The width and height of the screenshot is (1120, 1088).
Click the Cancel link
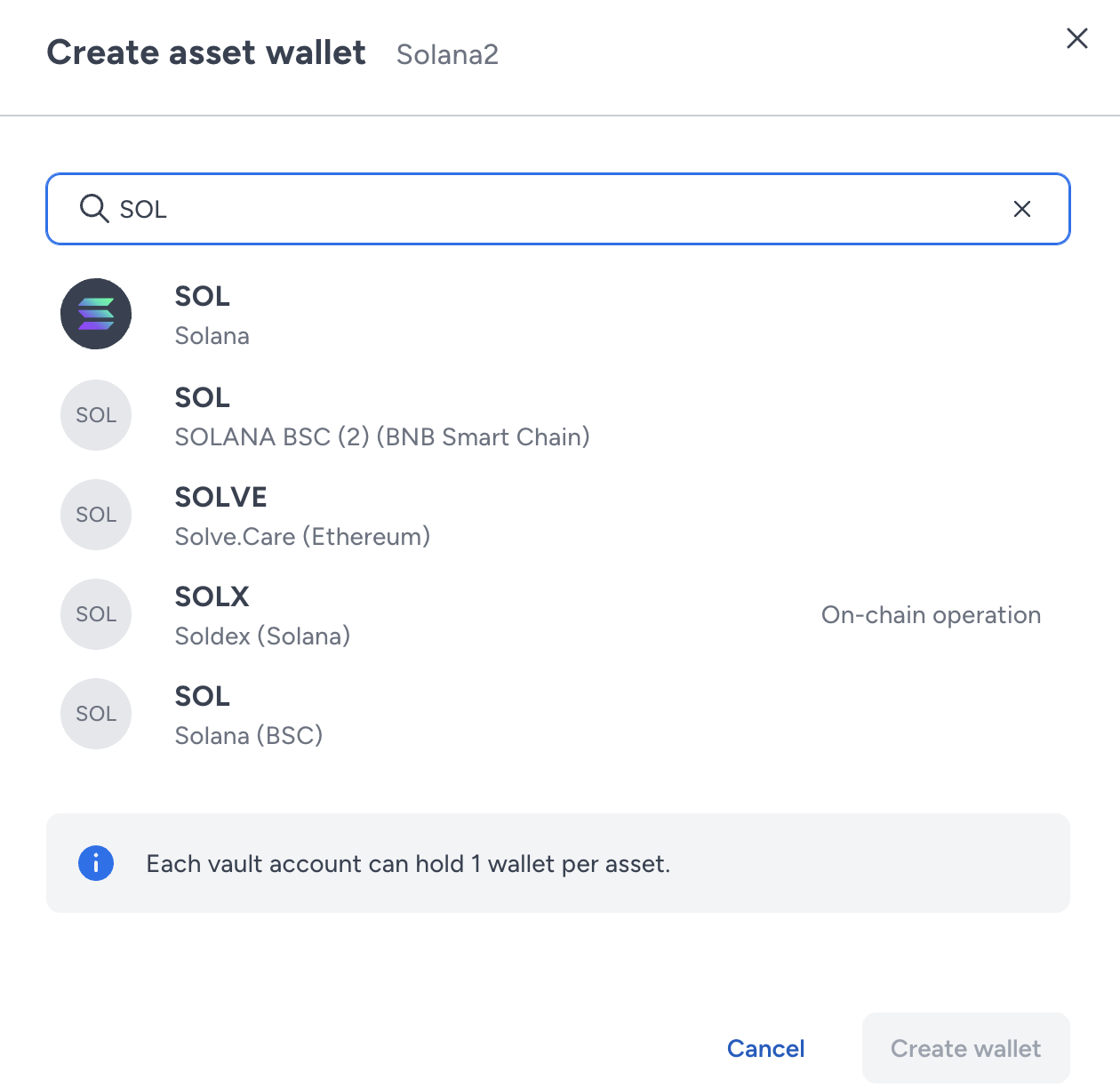pyautogui.click(x=766, y=1048)
